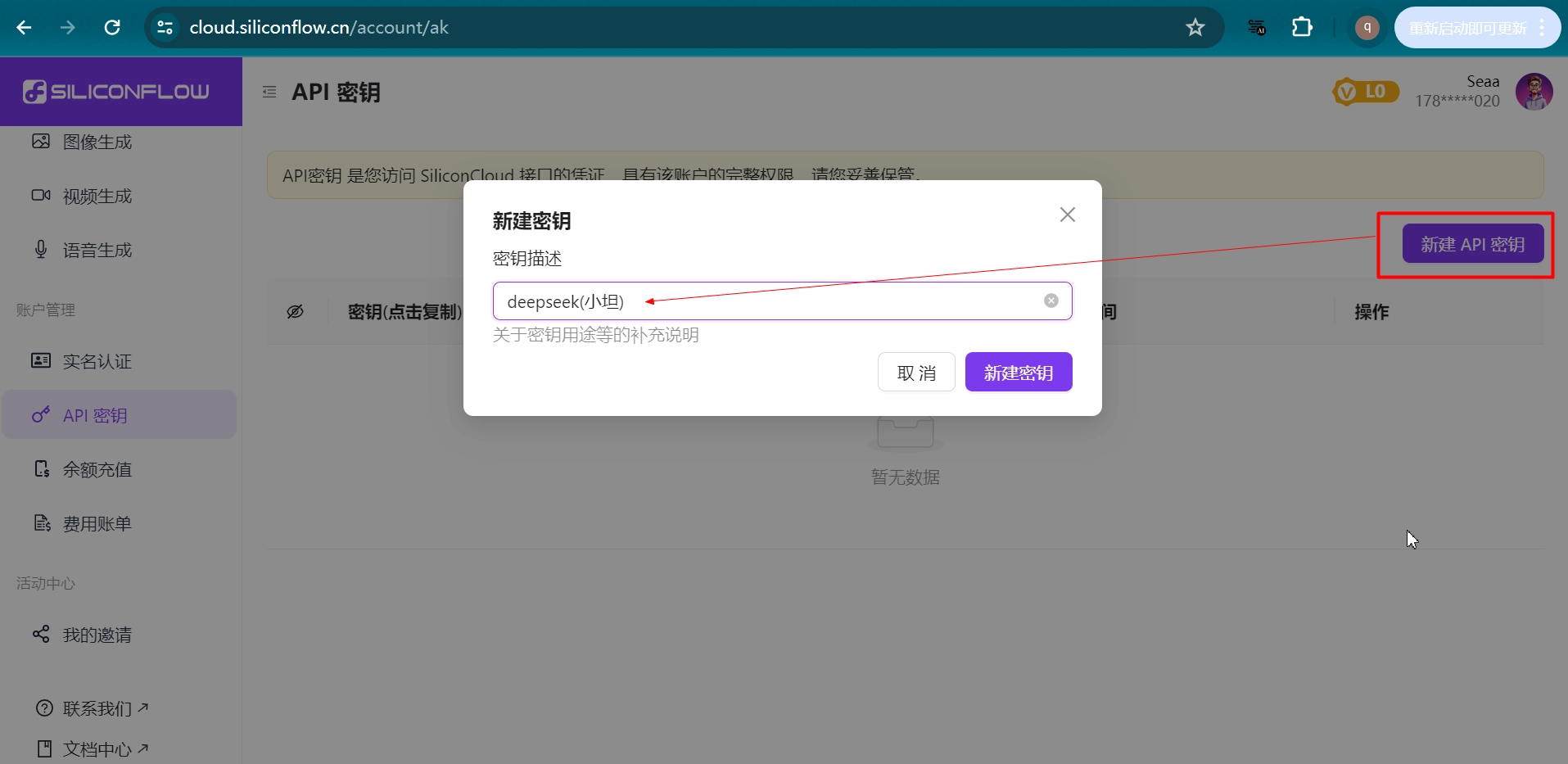Image resolution: width=1568 pixels, height=764 pixels.
Task: Reload the page with refresh icon
Action: 112,28
